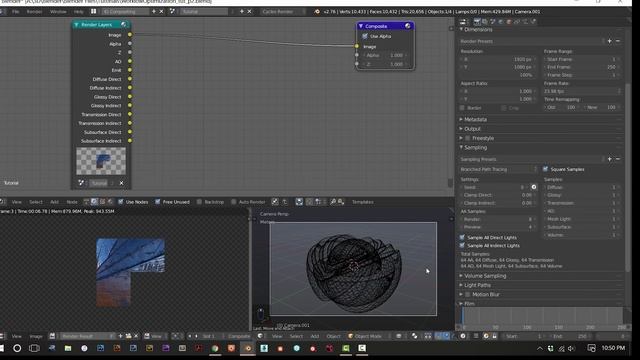The height and width of the screenshot is (360, 640).
Task: Open the Branched Path Tracing integrator dropdown
Action: click(499, 169)
